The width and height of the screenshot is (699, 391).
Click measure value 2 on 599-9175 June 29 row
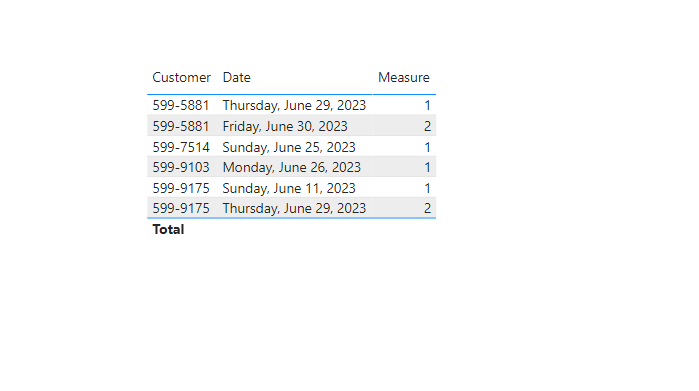click(427, 208)
